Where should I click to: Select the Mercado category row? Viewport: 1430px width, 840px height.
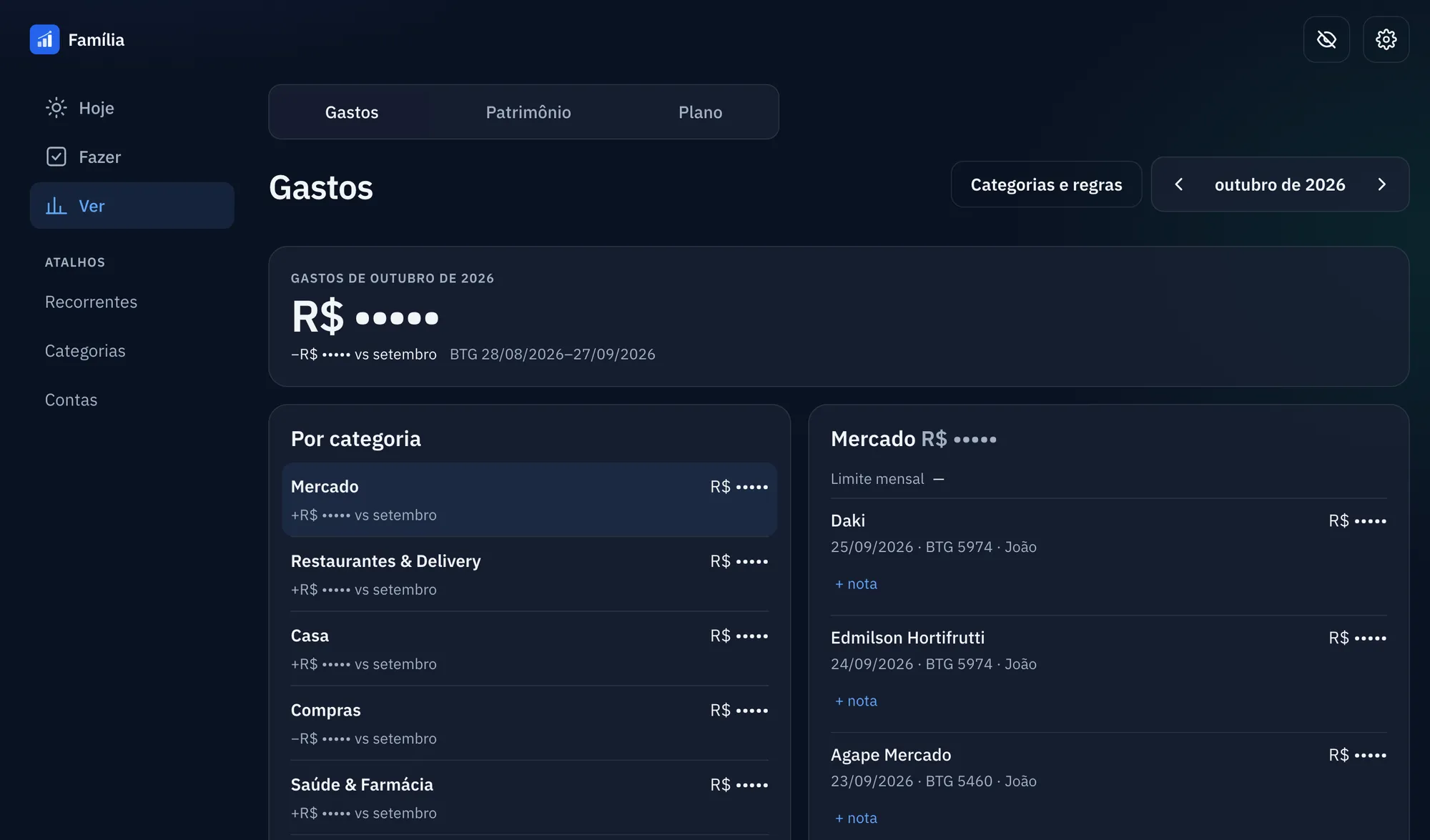coord(529,500)
